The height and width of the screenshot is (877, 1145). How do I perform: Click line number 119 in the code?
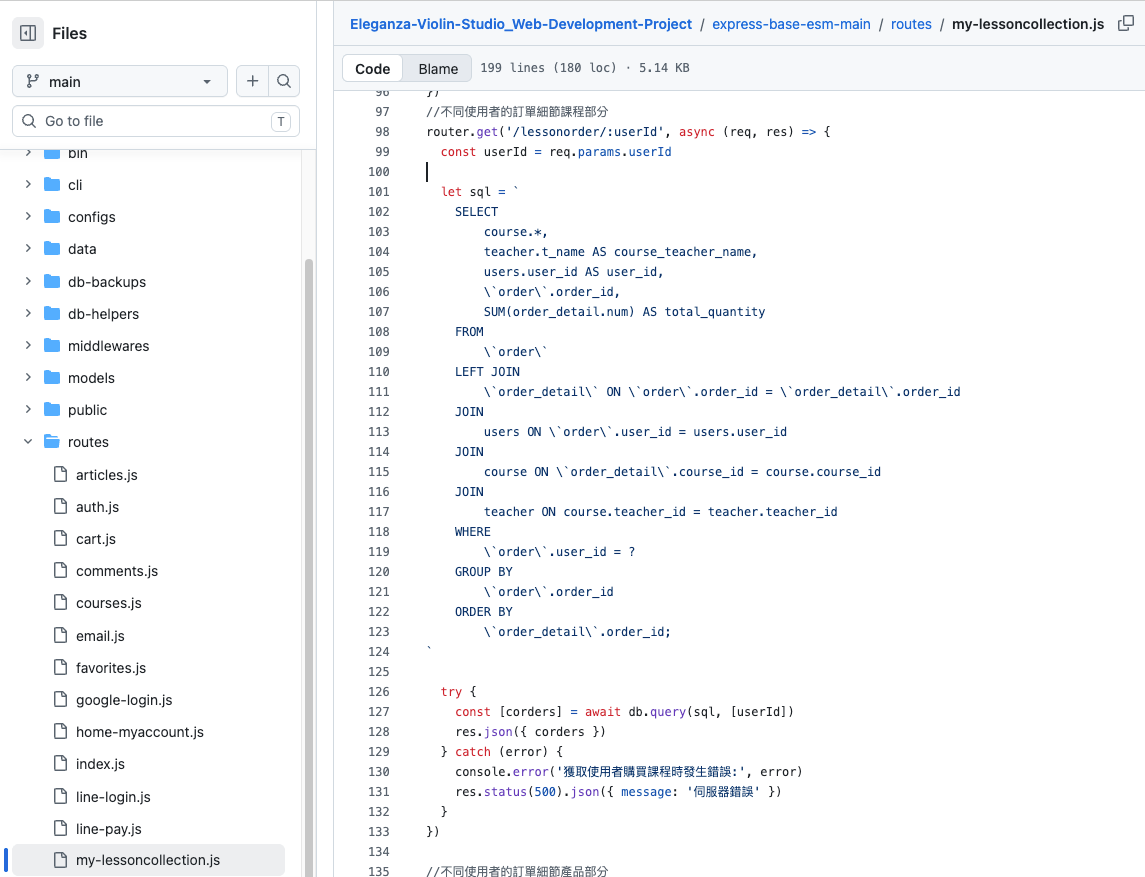tap(379, 552)
